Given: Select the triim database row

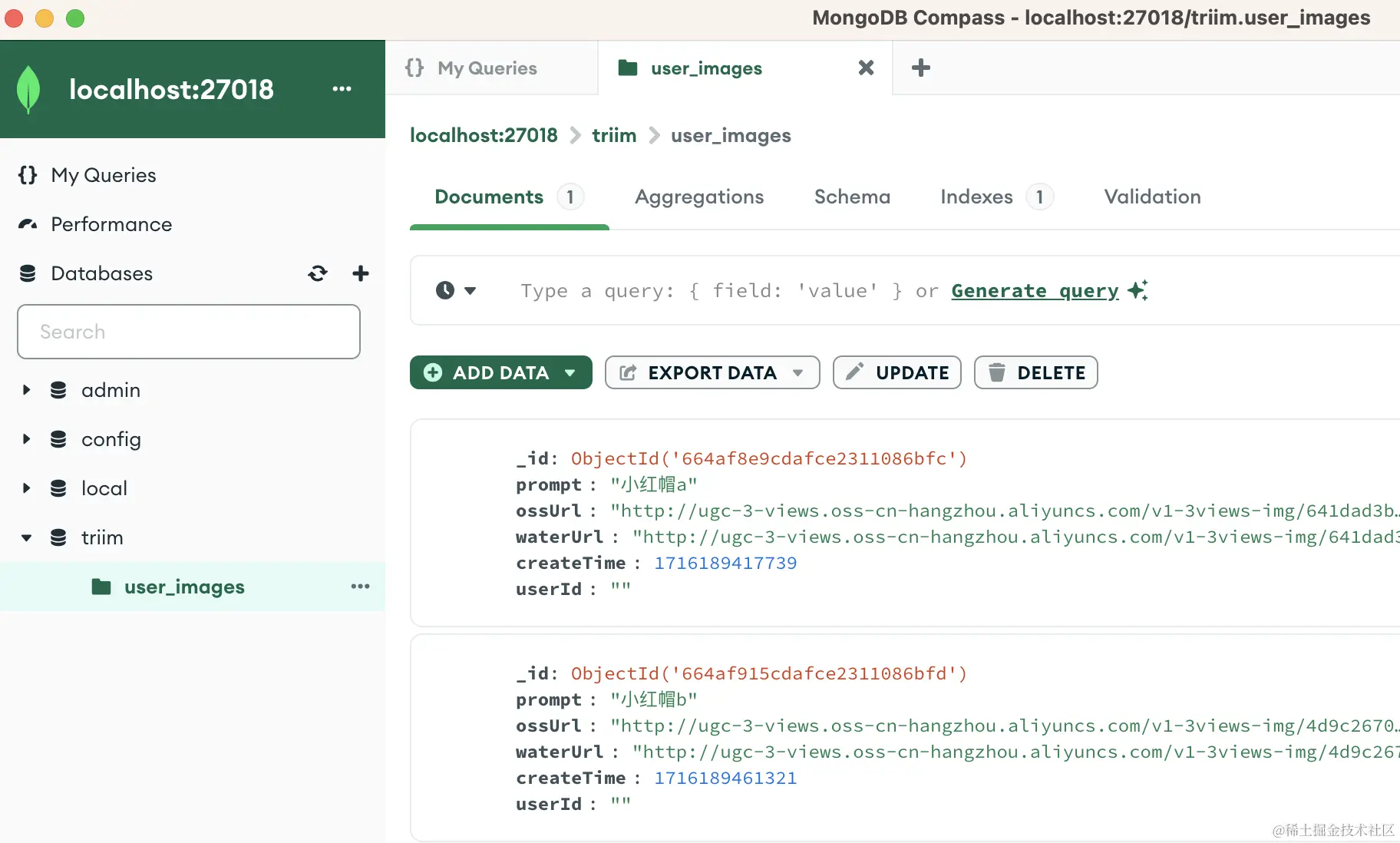Looking at the screenshot, I should click(x=193, y=537).
